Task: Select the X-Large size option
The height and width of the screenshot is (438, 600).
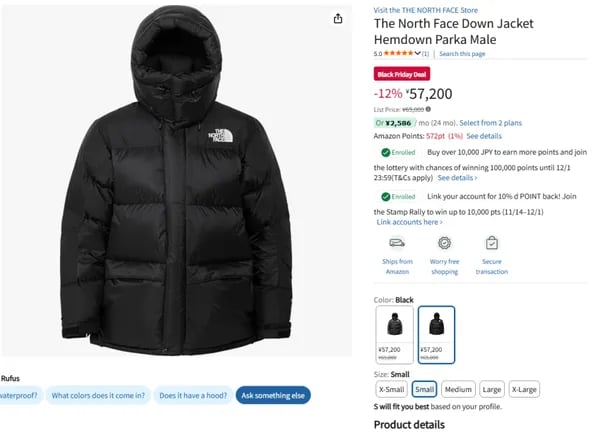Action: click(x=524, y=389)
